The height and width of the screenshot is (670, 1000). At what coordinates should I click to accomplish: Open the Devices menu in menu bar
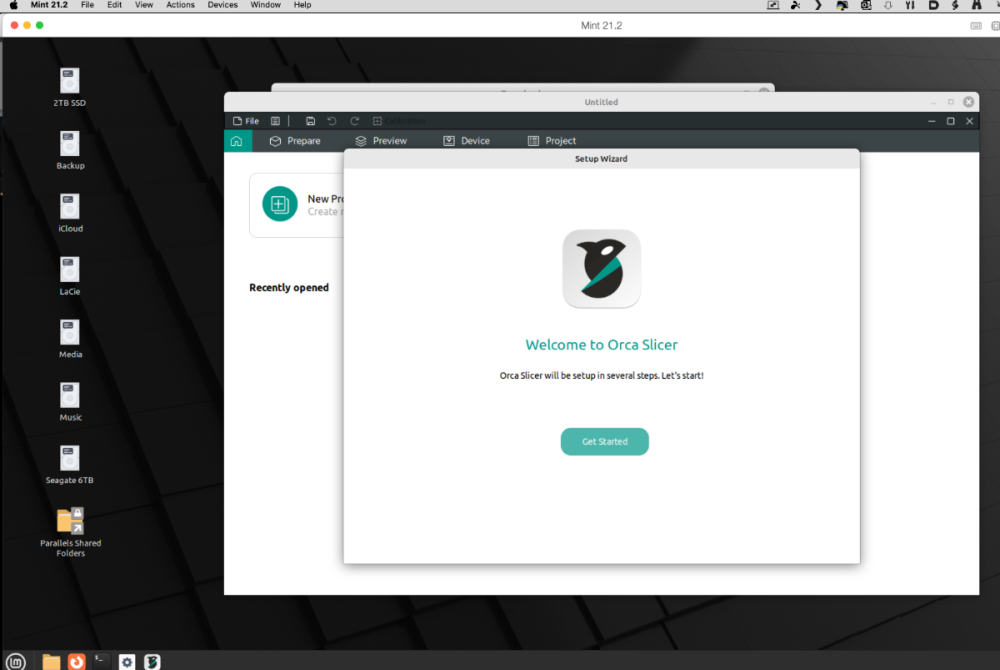222,5
